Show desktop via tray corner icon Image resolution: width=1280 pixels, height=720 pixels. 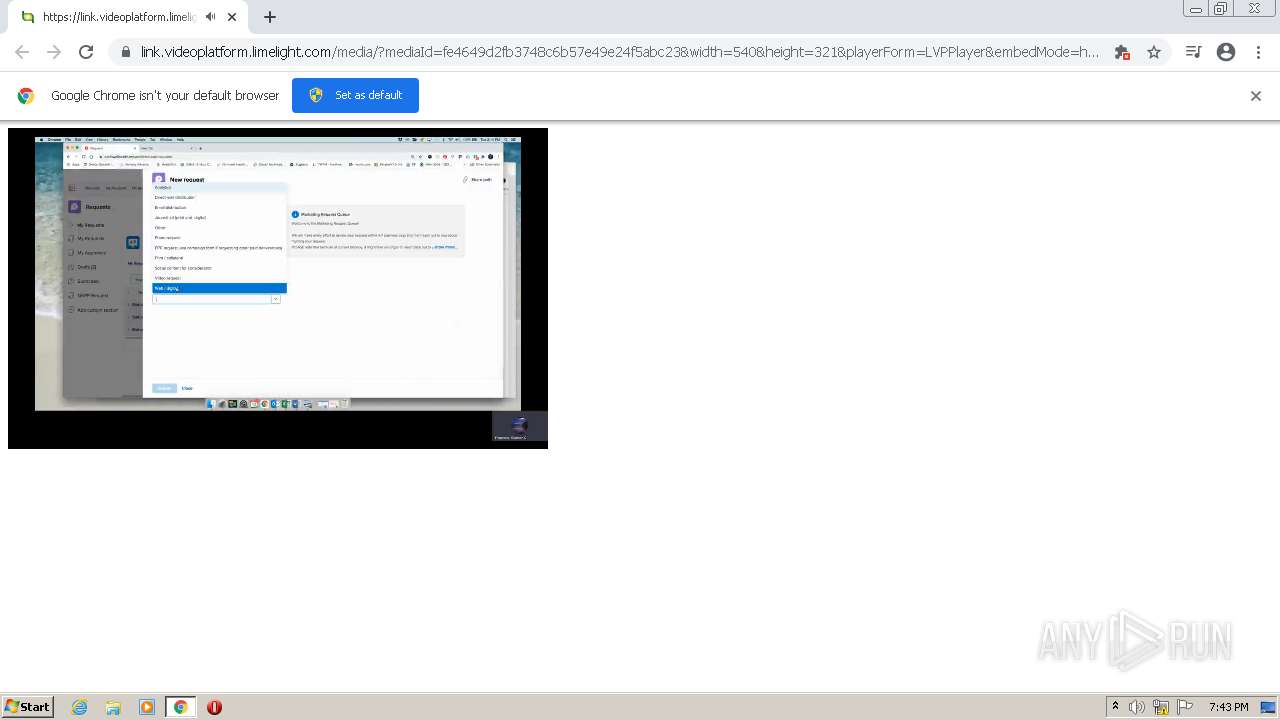tap(1268, 707)
